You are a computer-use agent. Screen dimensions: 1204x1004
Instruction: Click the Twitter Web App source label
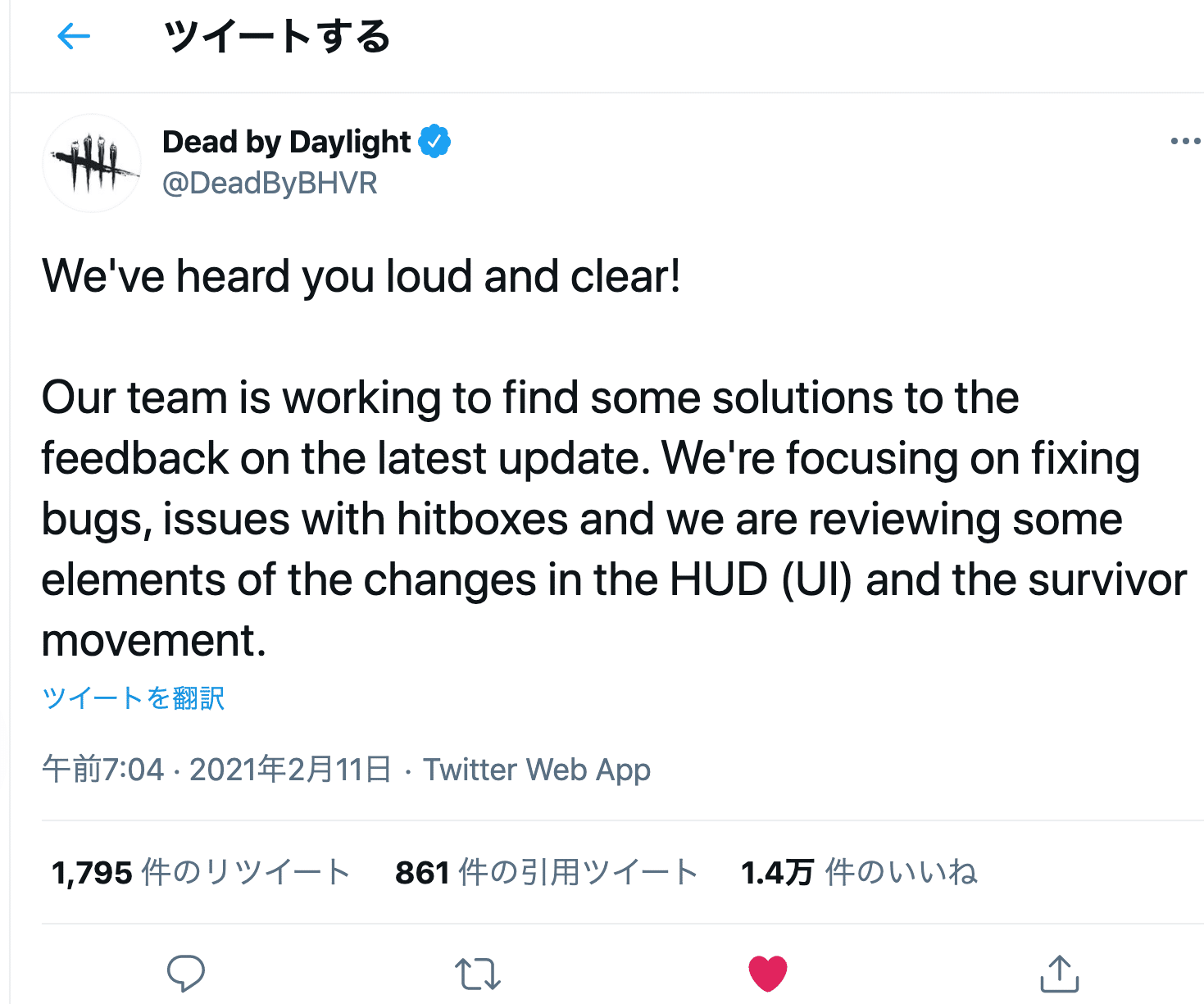point(536,769)
